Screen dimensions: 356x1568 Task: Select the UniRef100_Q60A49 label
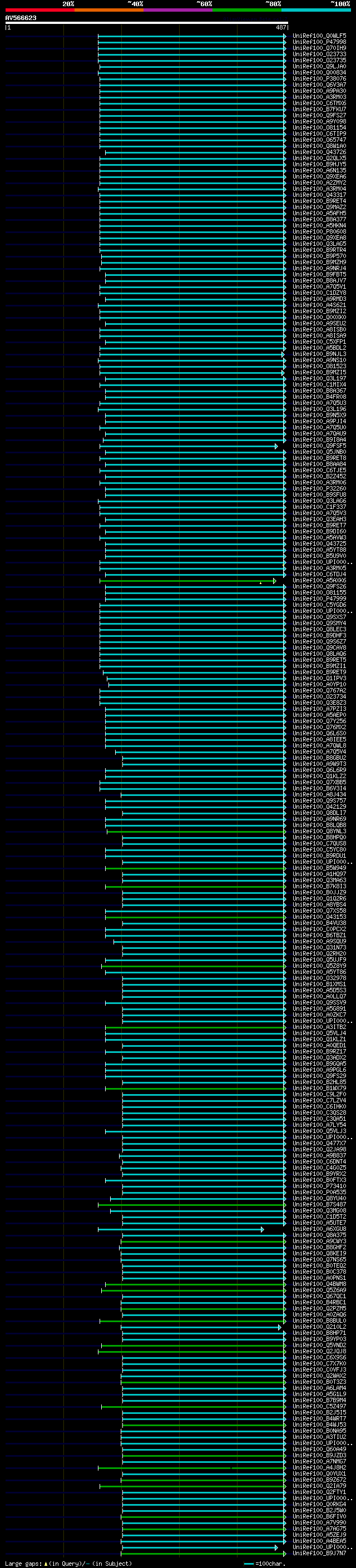point(319,1450)
